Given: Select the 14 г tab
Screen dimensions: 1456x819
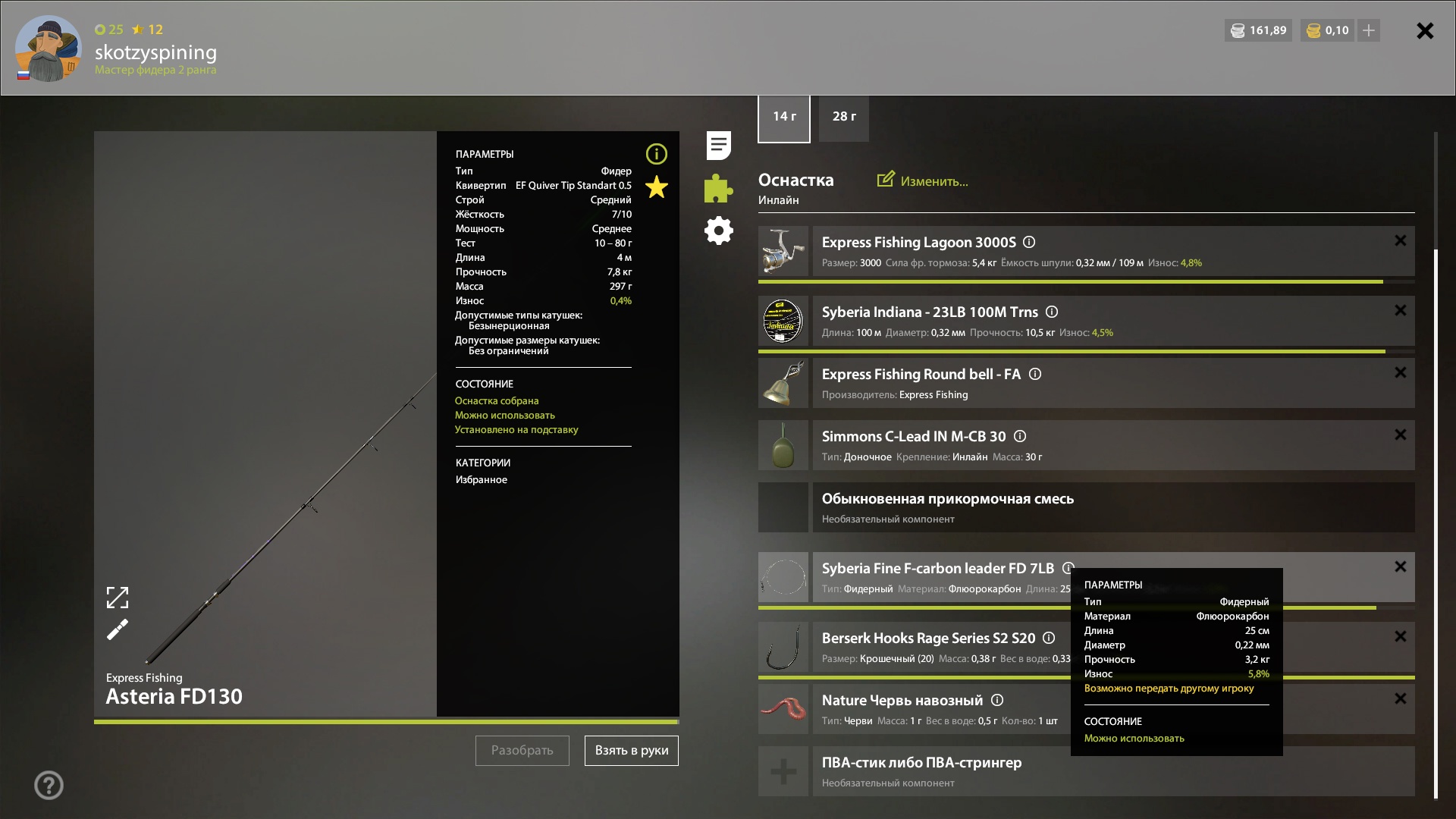Looking at the screenshot, I should 784,118.
